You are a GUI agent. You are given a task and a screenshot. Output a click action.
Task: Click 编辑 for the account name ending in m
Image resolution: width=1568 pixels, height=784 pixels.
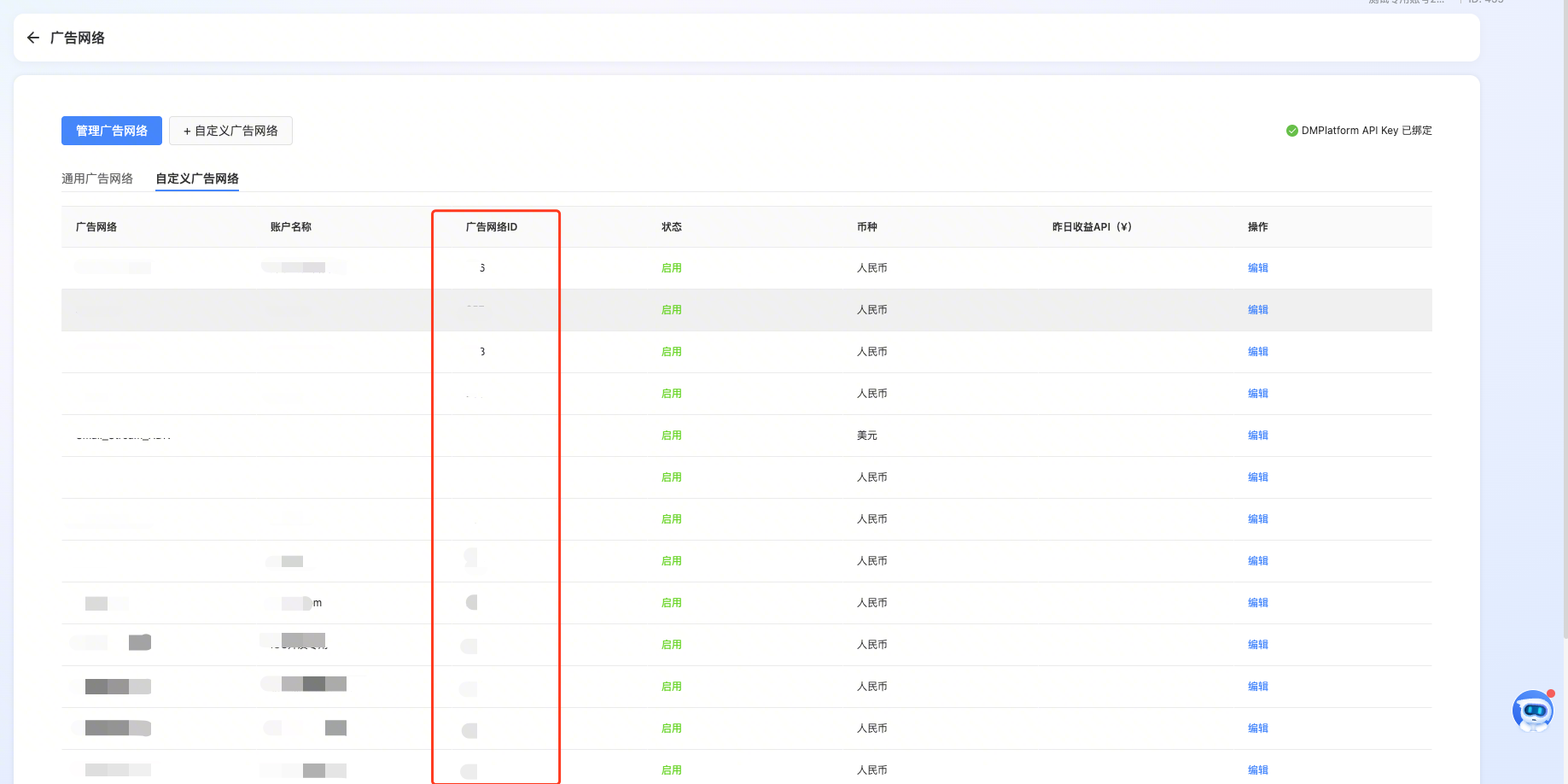(1257, 603)
